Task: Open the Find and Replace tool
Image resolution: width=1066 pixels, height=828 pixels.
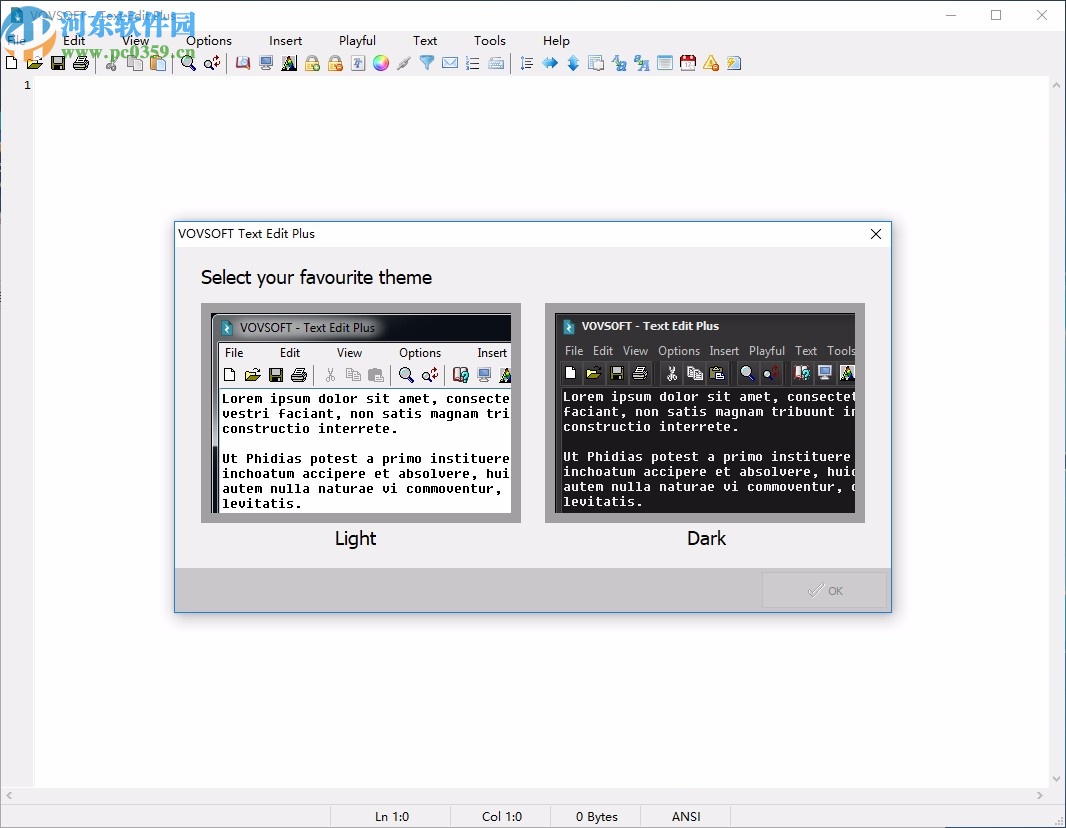Action: [x=211, y=62]
